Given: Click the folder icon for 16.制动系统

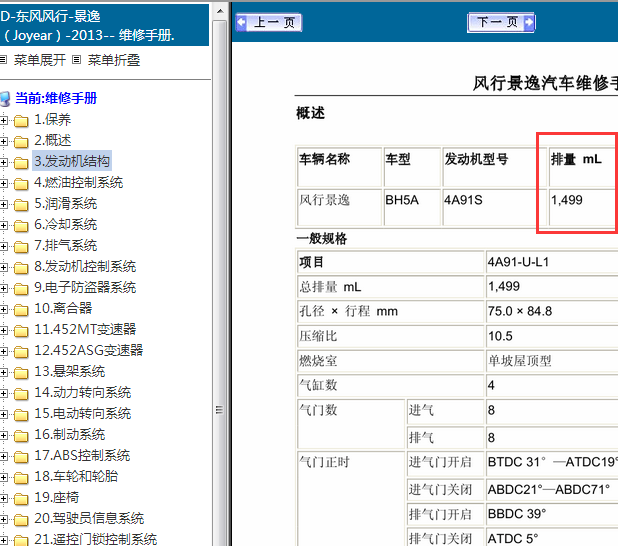Looking at the screenshot, I should (x=21, y=436).
